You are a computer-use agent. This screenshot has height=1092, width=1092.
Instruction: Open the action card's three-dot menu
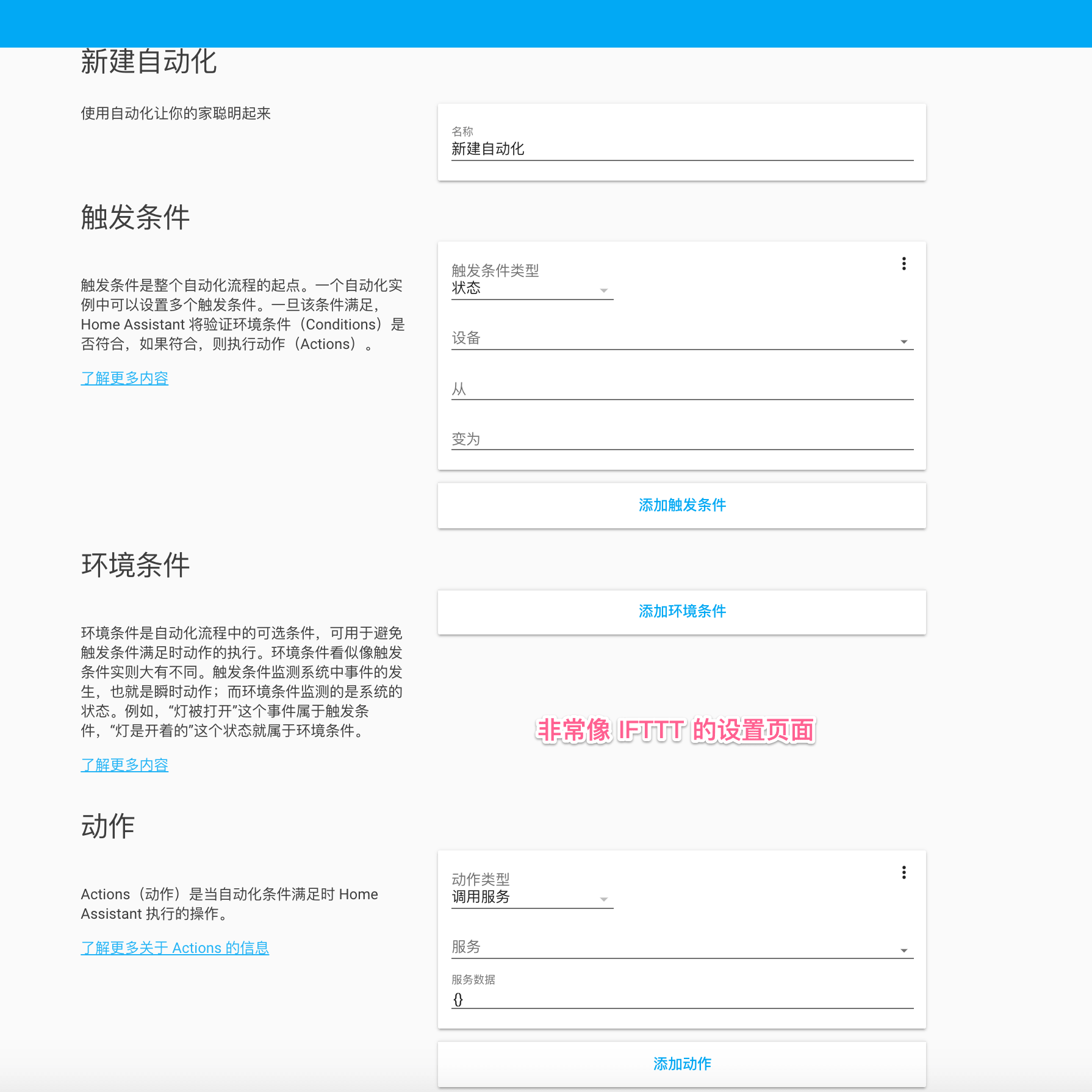click(x=903, y=872)
